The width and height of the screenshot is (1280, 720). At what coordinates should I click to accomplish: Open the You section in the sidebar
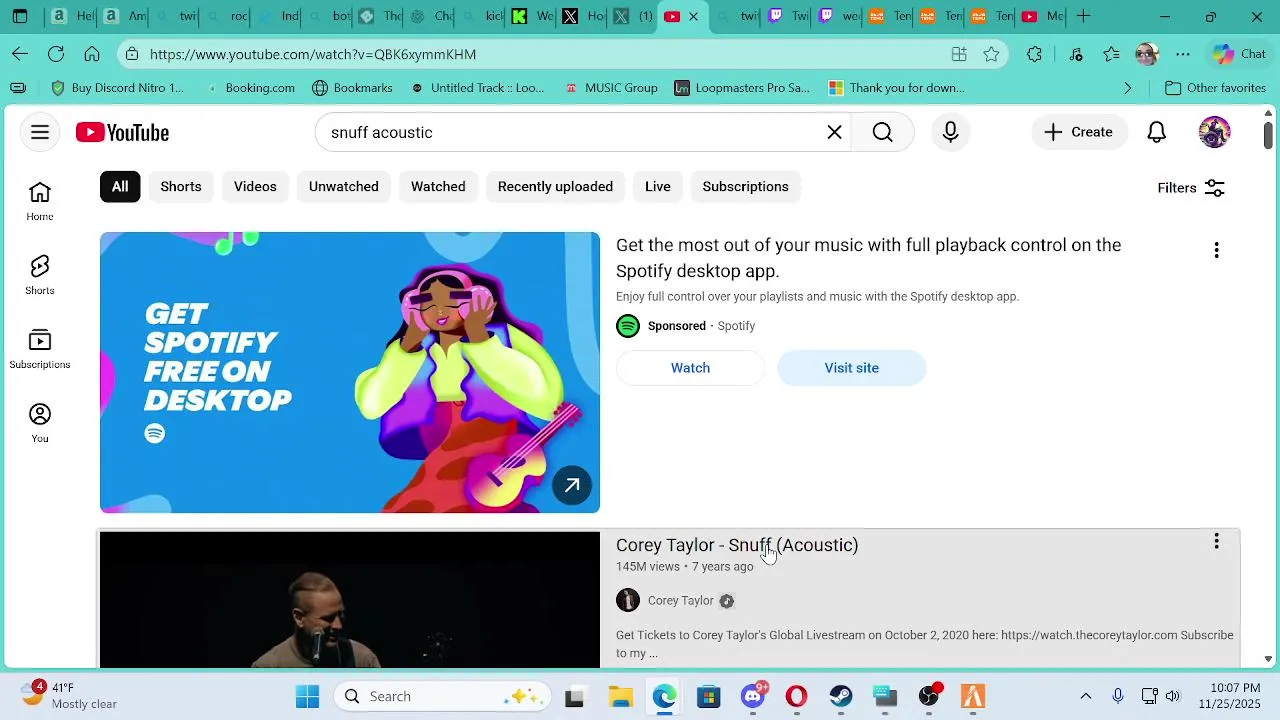(x=40, y=423)
